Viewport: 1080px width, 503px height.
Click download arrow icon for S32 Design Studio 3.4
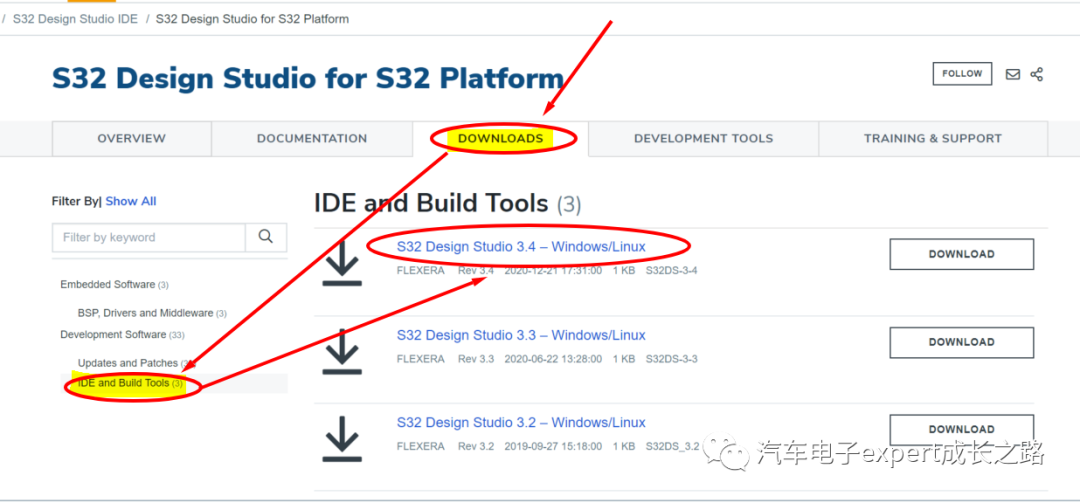pos(342,263)
